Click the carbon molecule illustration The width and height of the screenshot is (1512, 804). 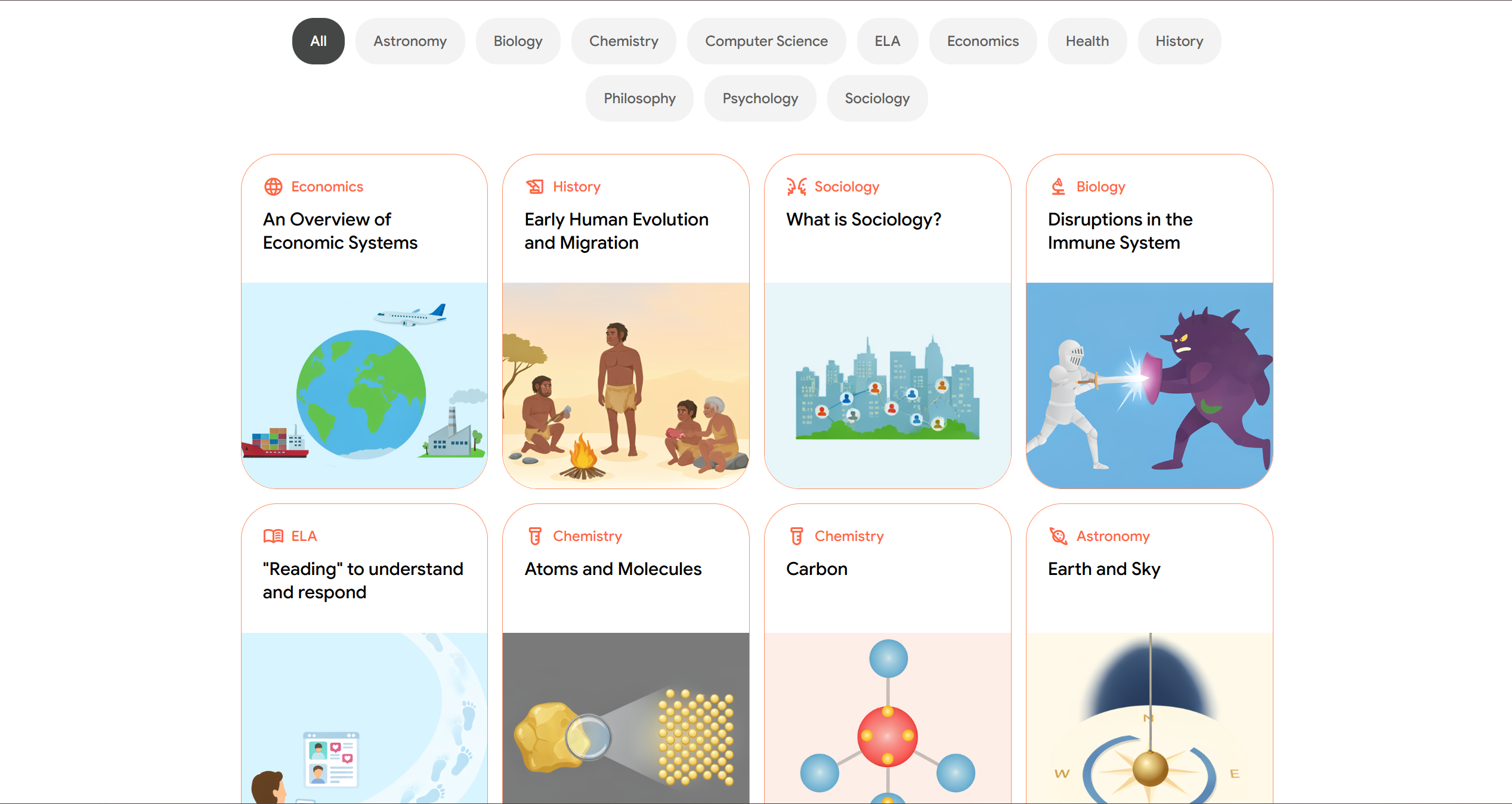(888, 718)
